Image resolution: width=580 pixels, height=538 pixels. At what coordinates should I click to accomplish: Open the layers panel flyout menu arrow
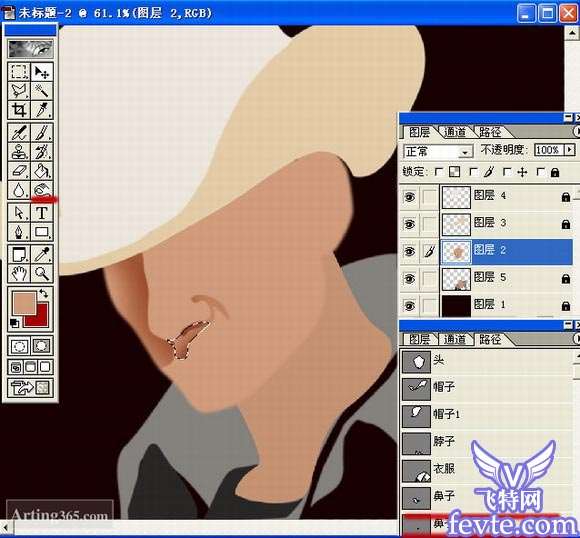pyautogui.click(x=576, y=131)
